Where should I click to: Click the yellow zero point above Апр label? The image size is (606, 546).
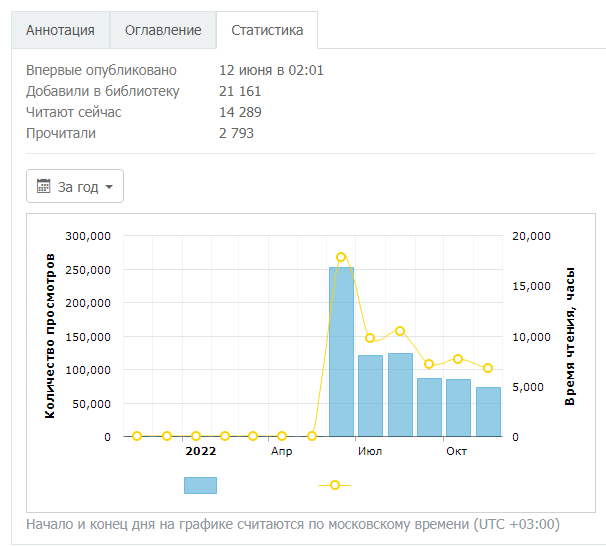(x=283, y=436)
